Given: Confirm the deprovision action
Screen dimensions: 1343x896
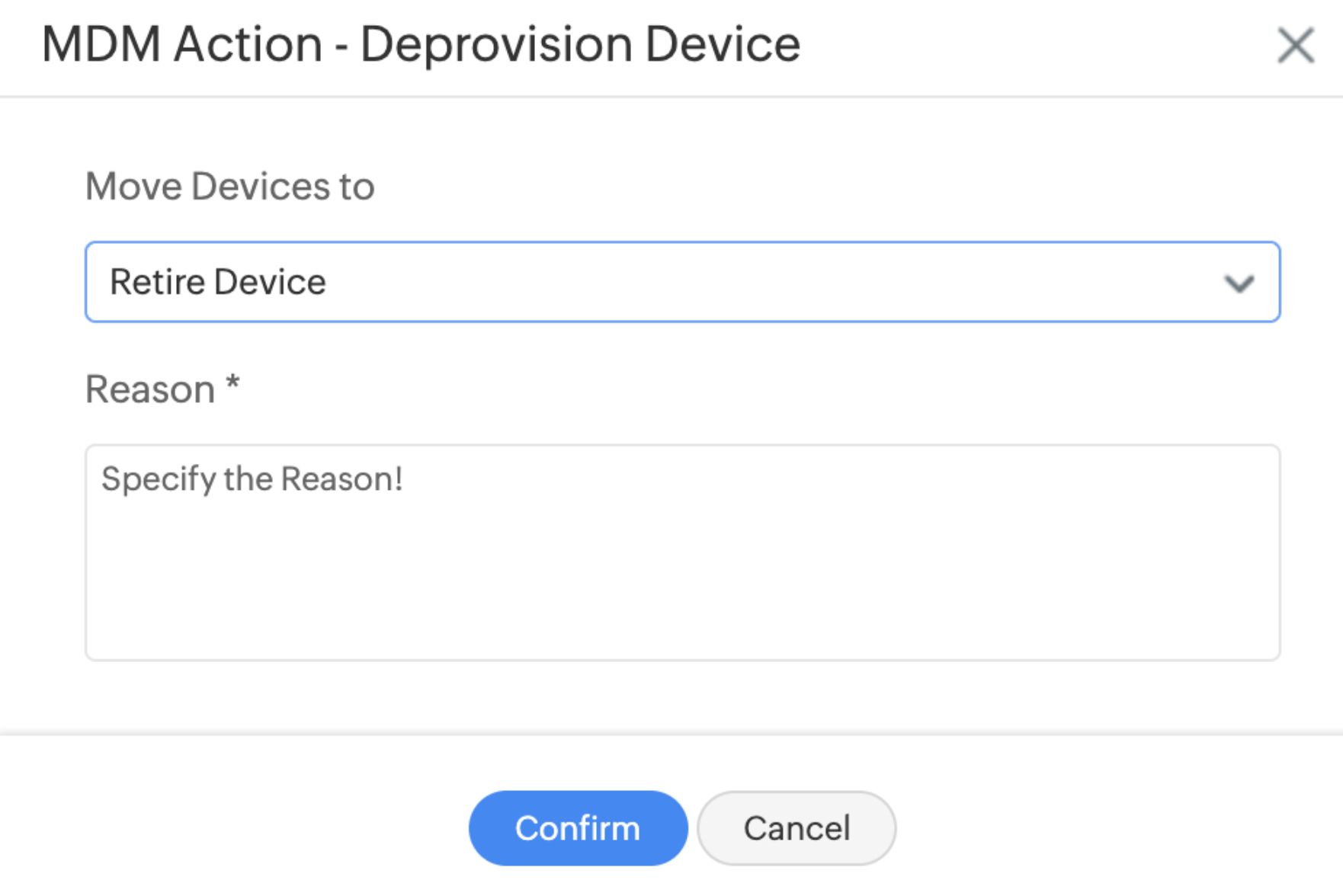Looking at the screenshot, I should pos(578,828).
